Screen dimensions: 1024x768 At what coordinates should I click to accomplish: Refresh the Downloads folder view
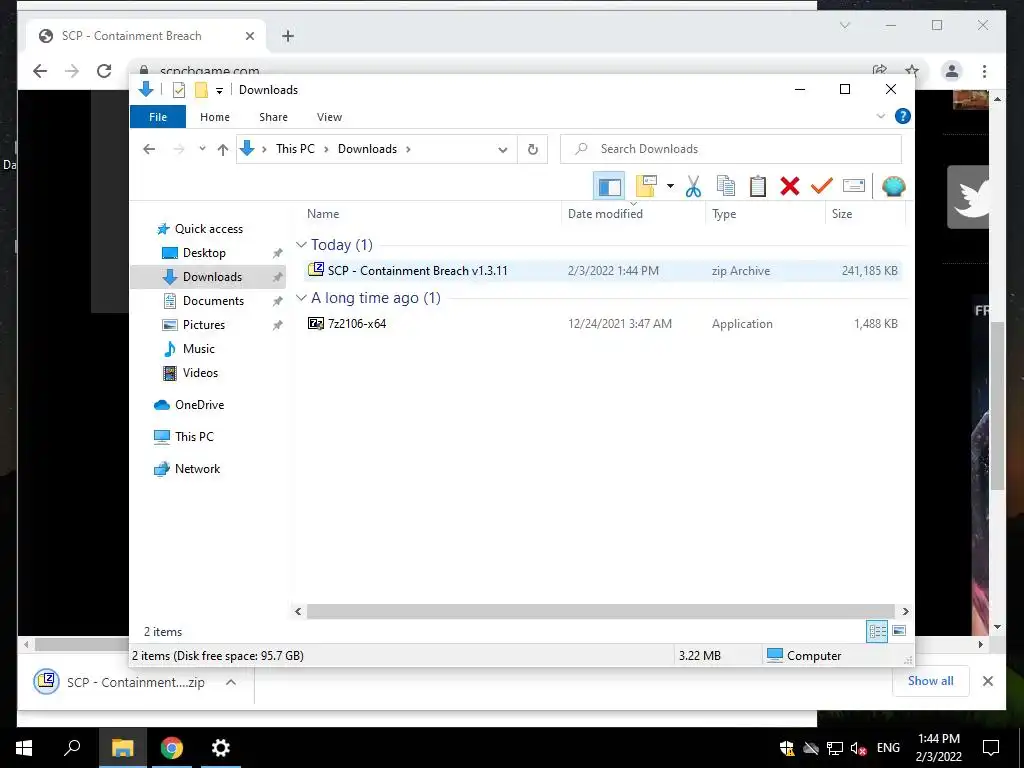coord(533,150)
